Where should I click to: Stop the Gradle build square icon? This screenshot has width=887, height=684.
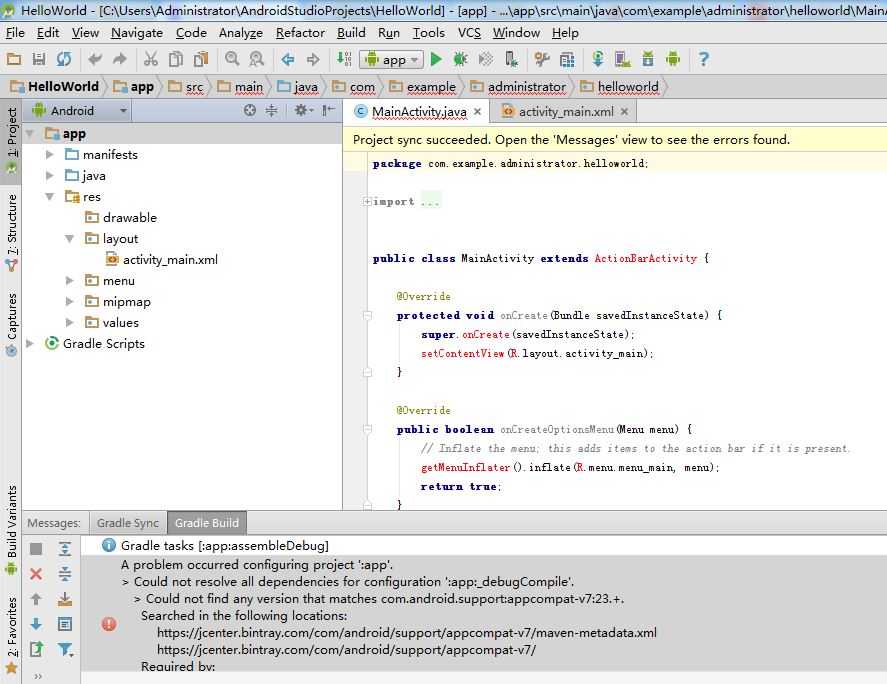(36, 549)
